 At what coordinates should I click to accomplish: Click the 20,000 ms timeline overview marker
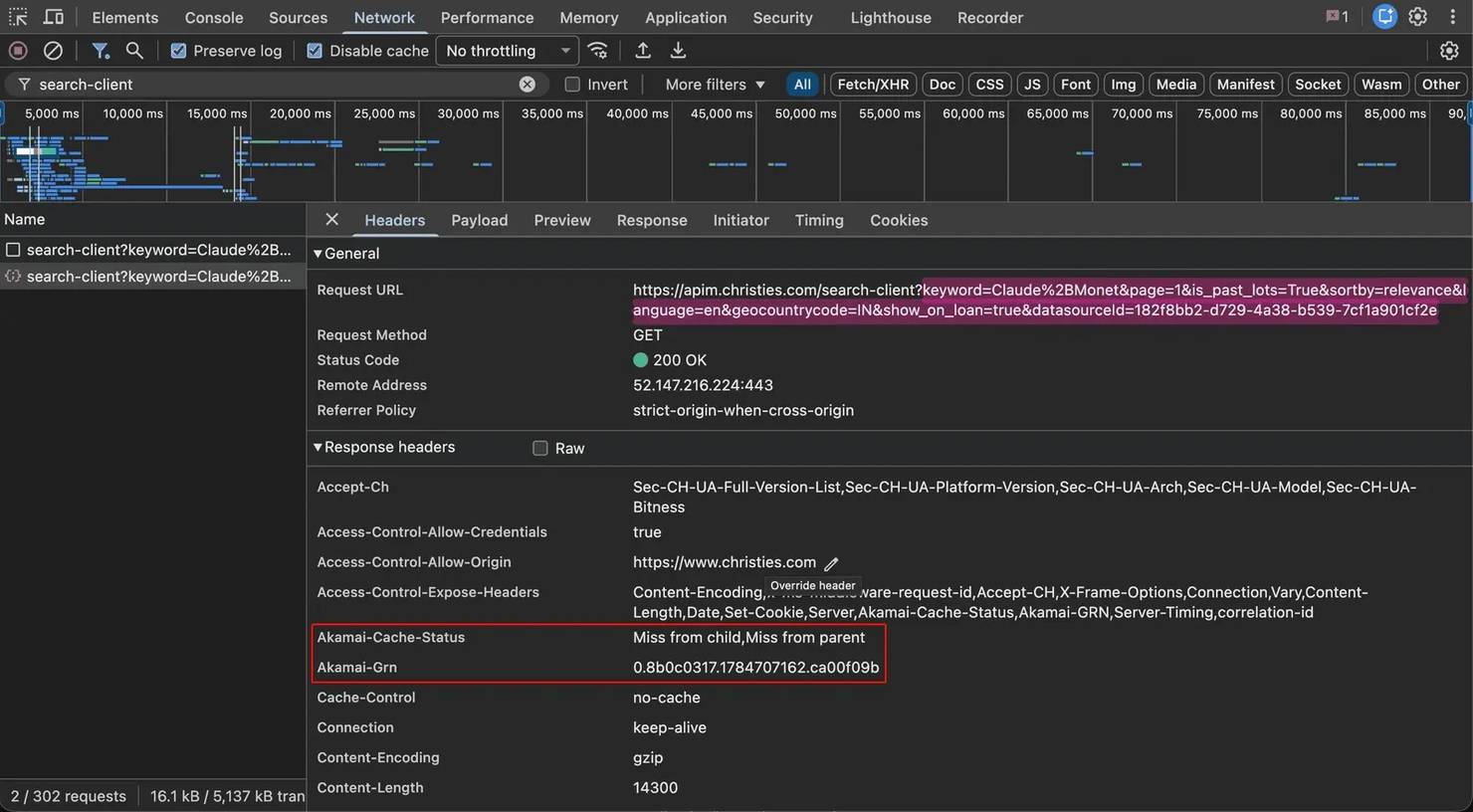pos(300,113)
